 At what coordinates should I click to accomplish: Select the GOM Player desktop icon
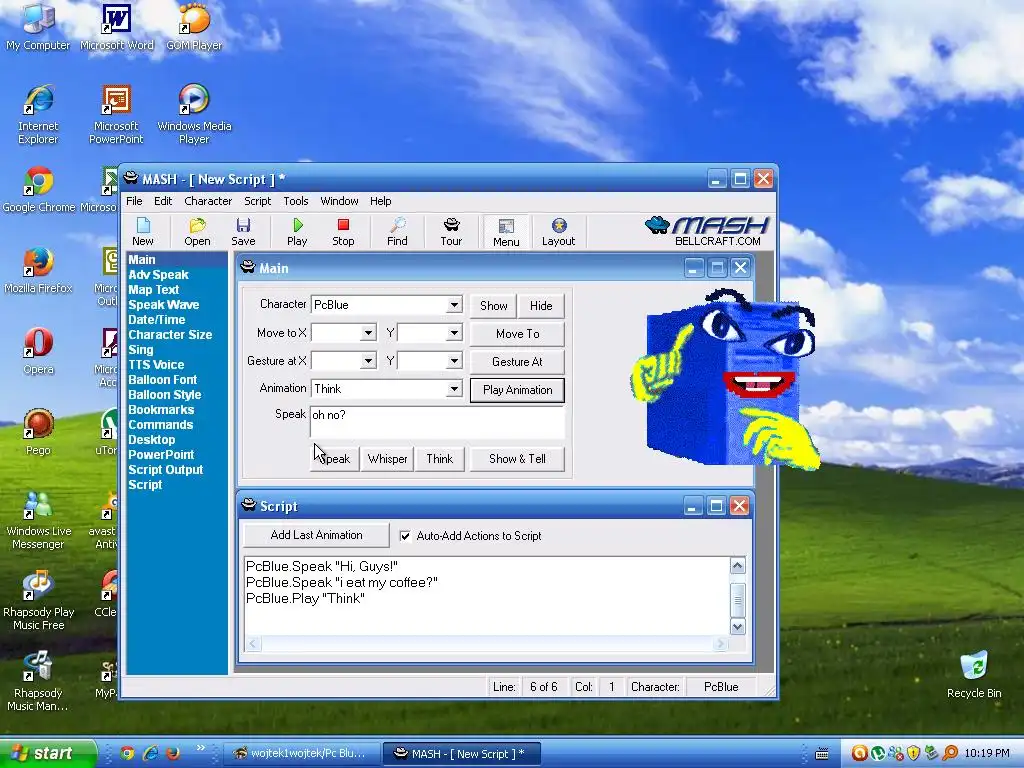pos(194,27)
